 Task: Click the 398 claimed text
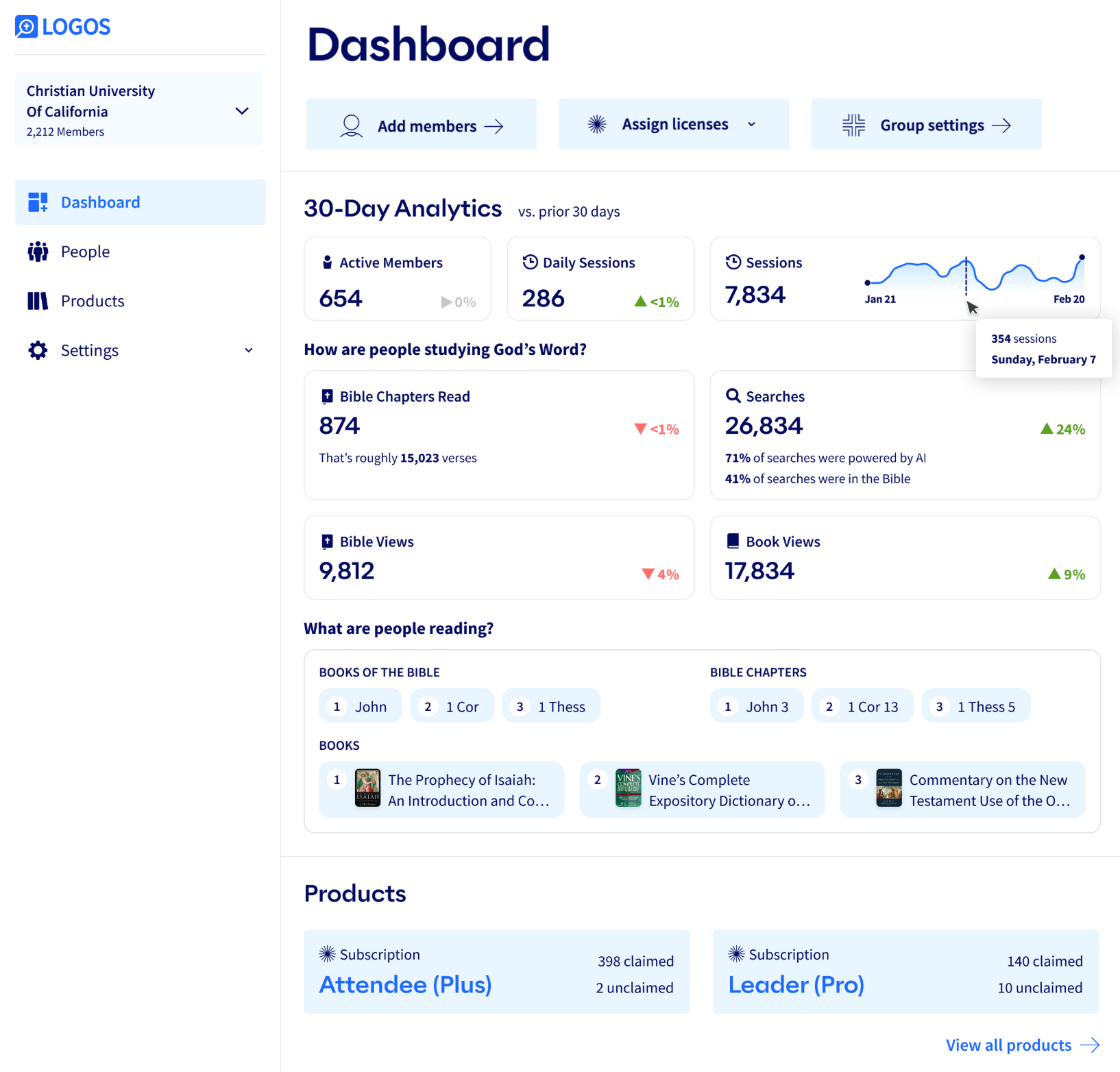pyautogui.click(x=635, y=961)
